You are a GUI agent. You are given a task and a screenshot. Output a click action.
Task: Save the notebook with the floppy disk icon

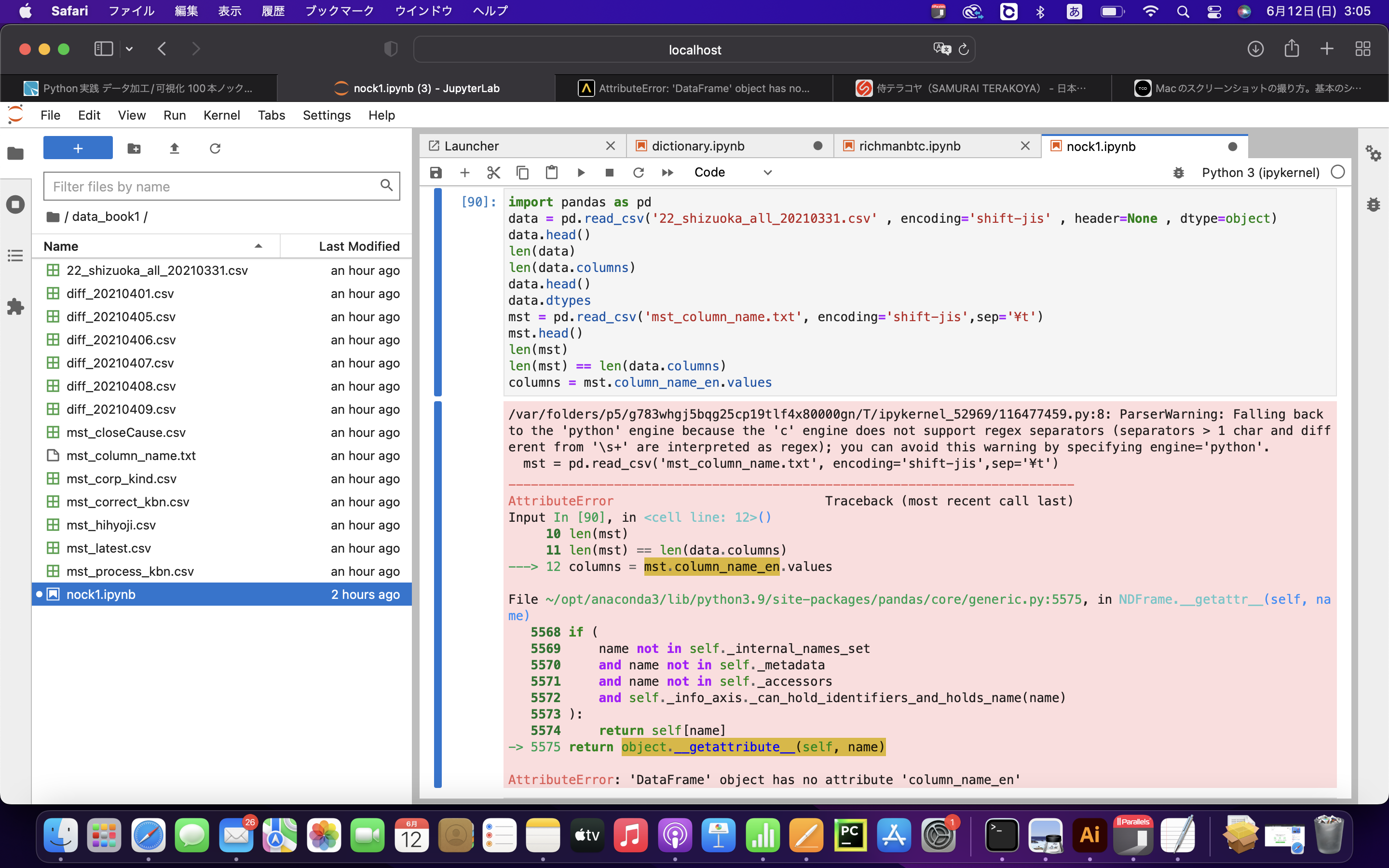click(x=436, y=172)
